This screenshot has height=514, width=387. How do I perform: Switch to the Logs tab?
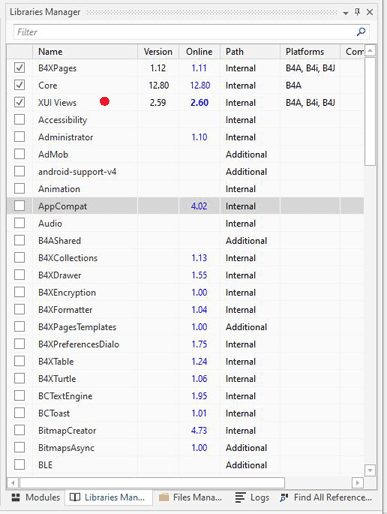252,497
